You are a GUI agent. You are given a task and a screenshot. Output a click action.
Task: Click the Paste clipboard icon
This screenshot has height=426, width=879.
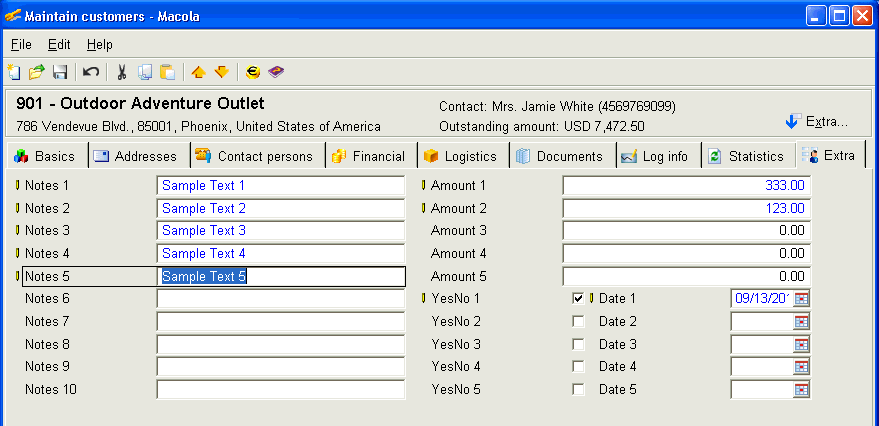point(168,72)
